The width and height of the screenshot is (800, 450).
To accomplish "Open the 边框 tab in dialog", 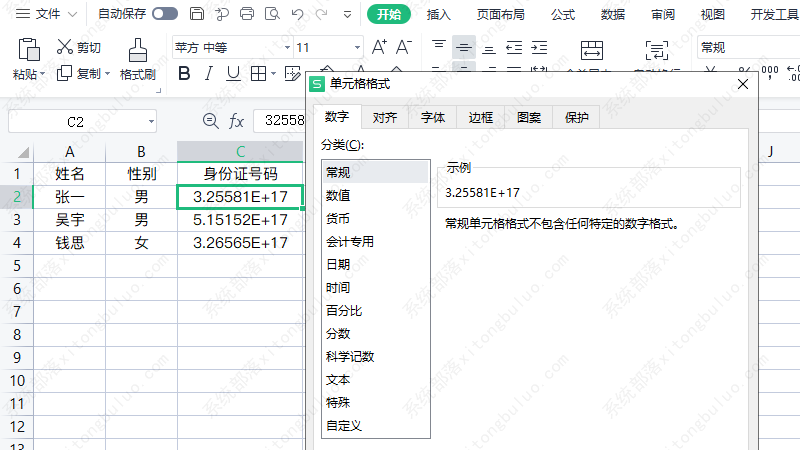I will click(481, 117).
